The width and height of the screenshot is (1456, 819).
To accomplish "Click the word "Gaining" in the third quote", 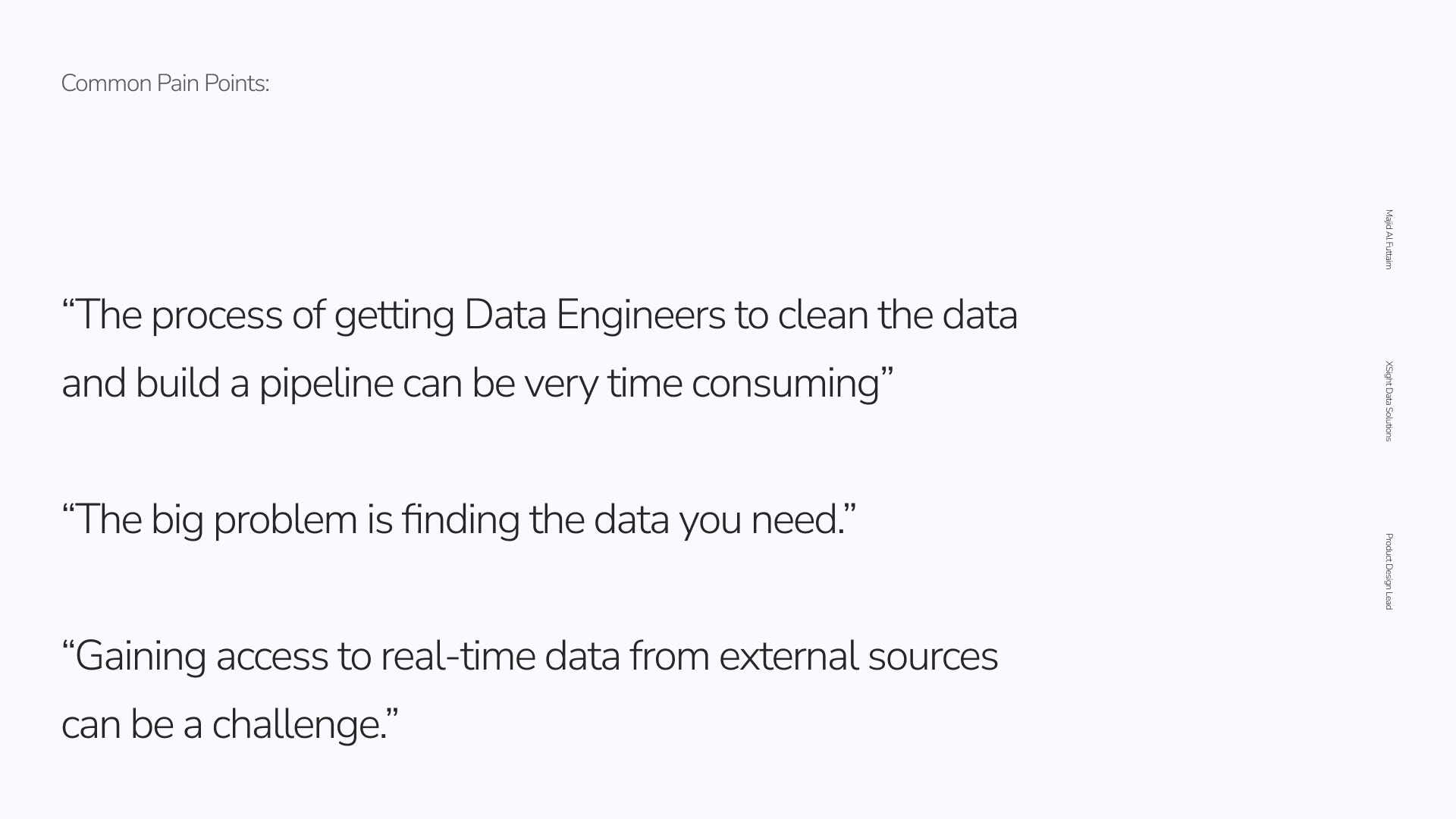I will click(x=141, y=656).
